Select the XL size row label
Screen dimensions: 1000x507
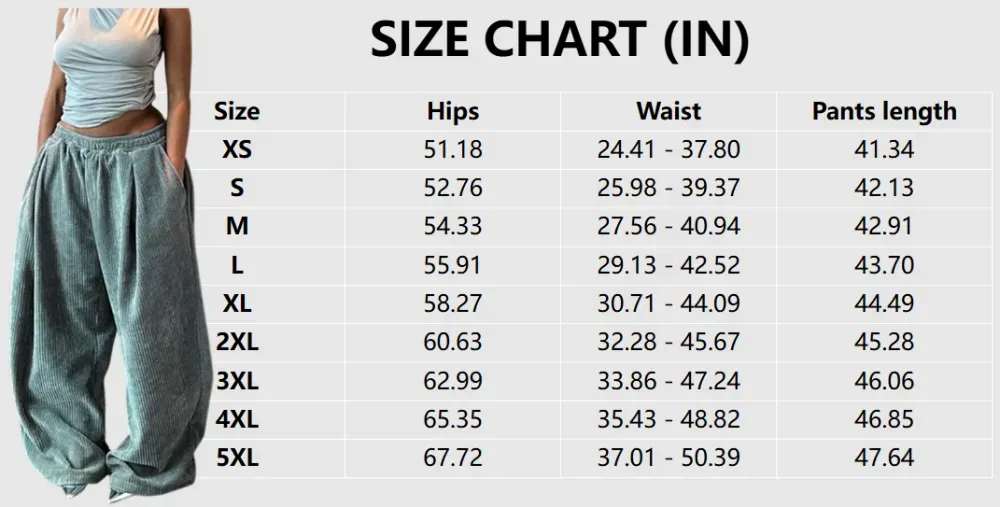coord(237,303)
